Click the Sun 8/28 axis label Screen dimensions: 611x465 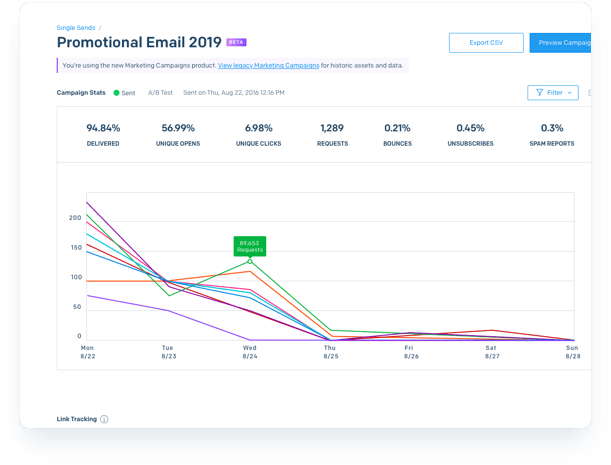pyautogui.click(x=573, y=352)
